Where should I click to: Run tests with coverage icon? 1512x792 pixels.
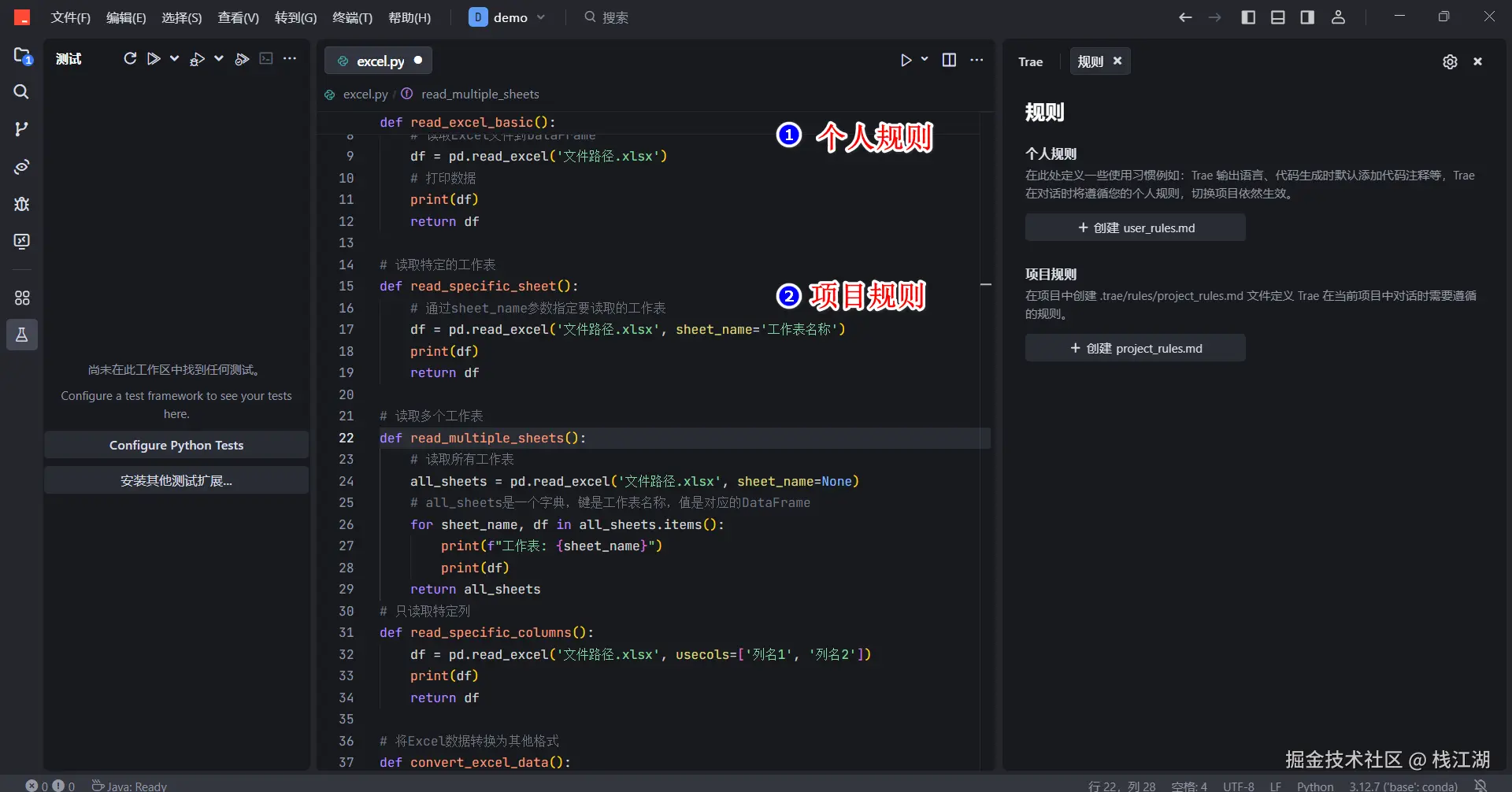(x=242, y=58)
